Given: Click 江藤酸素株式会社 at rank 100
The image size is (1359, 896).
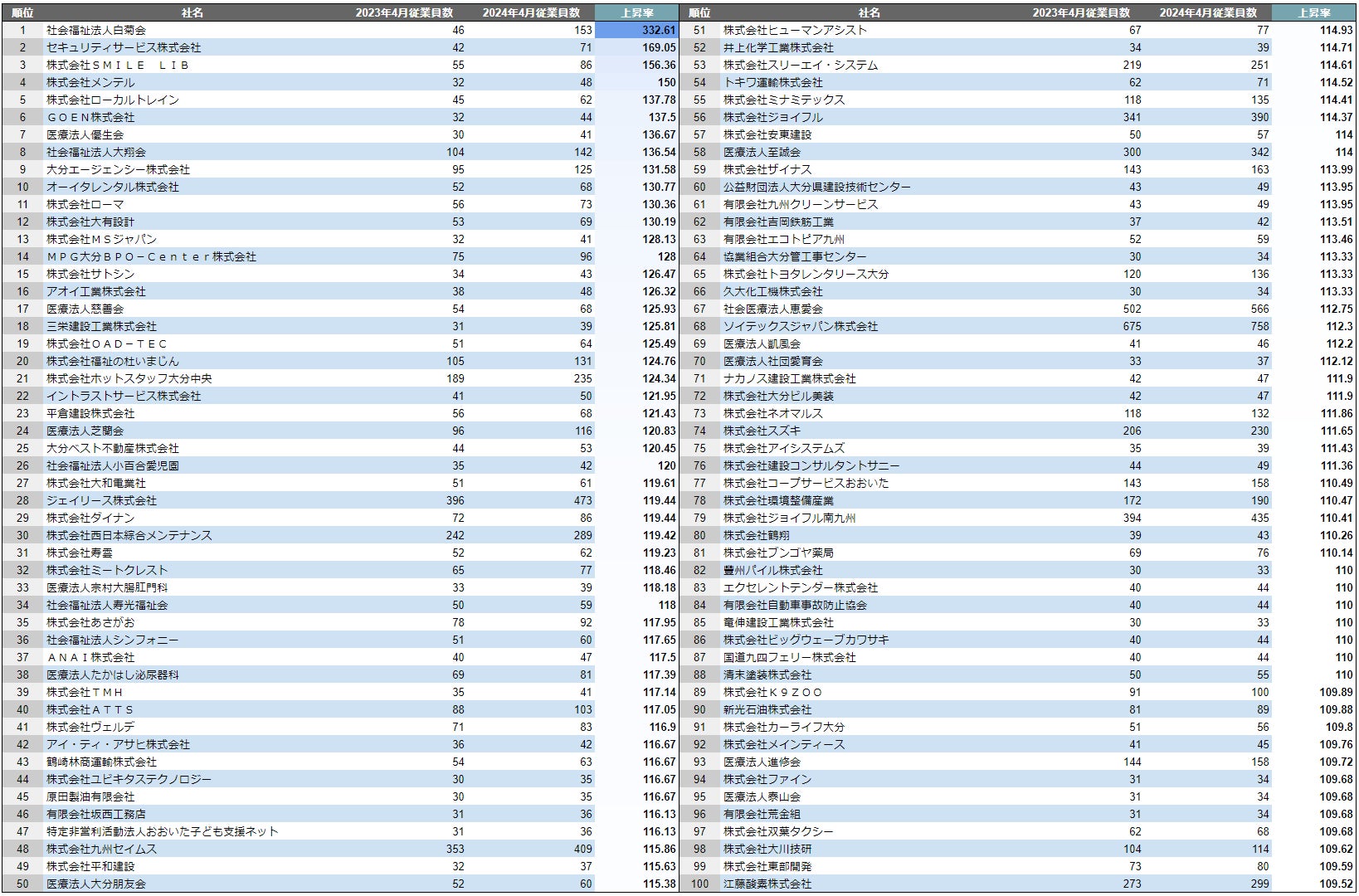Looking at the screenshot, I should tap(767, 884).
